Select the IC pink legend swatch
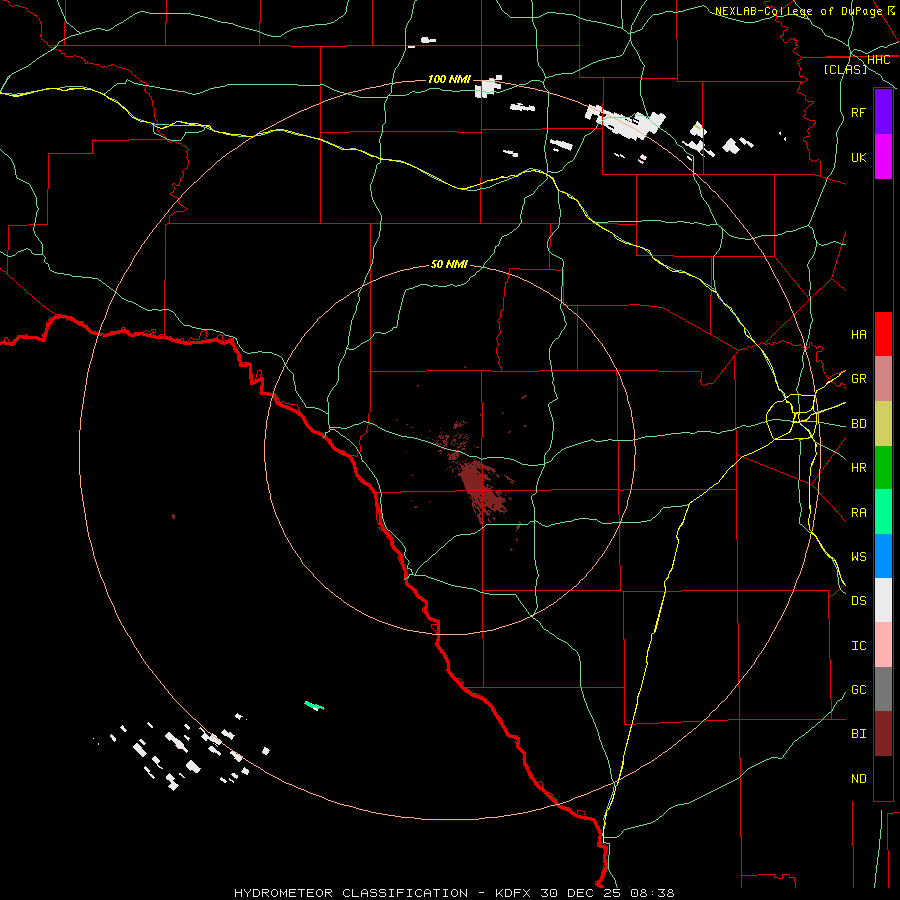 click(883, 645)
